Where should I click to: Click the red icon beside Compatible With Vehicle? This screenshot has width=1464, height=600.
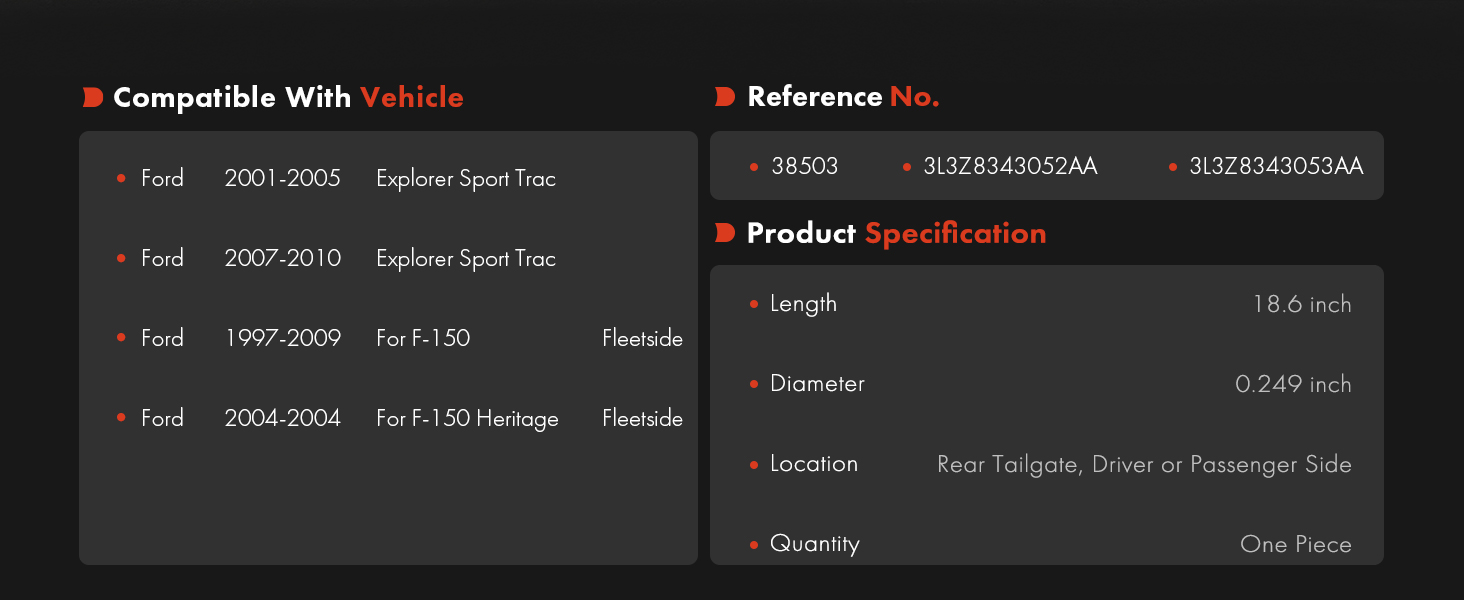tap(93, 97)
